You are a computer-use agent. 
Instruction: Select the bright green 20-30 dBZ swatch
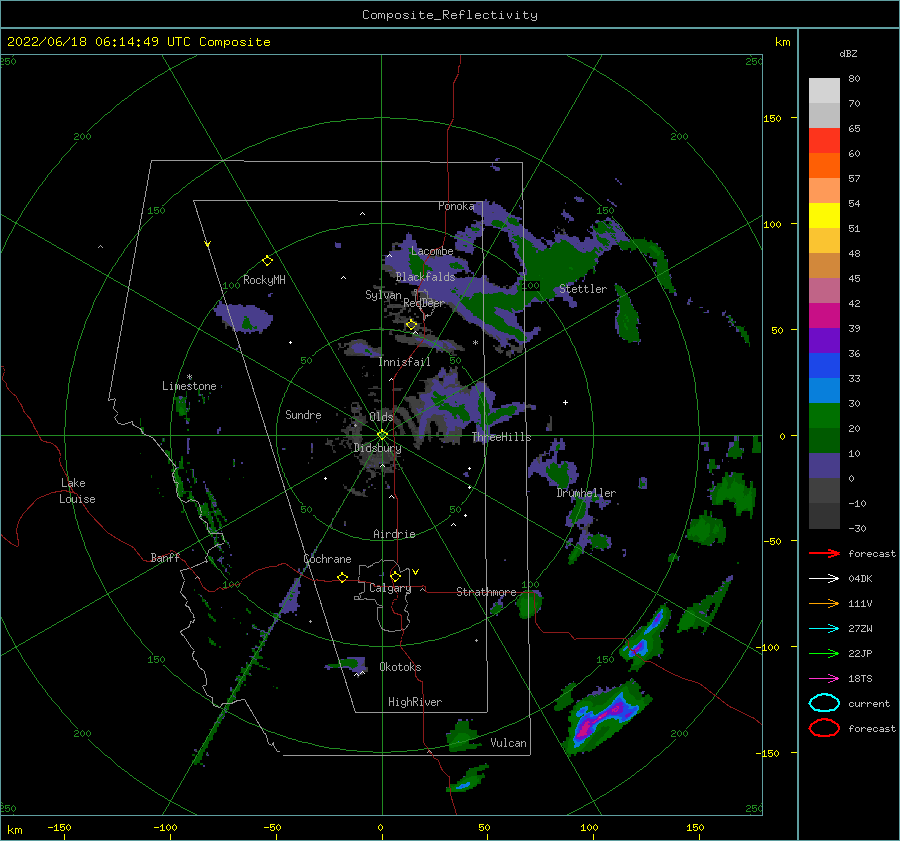[824, 416]
